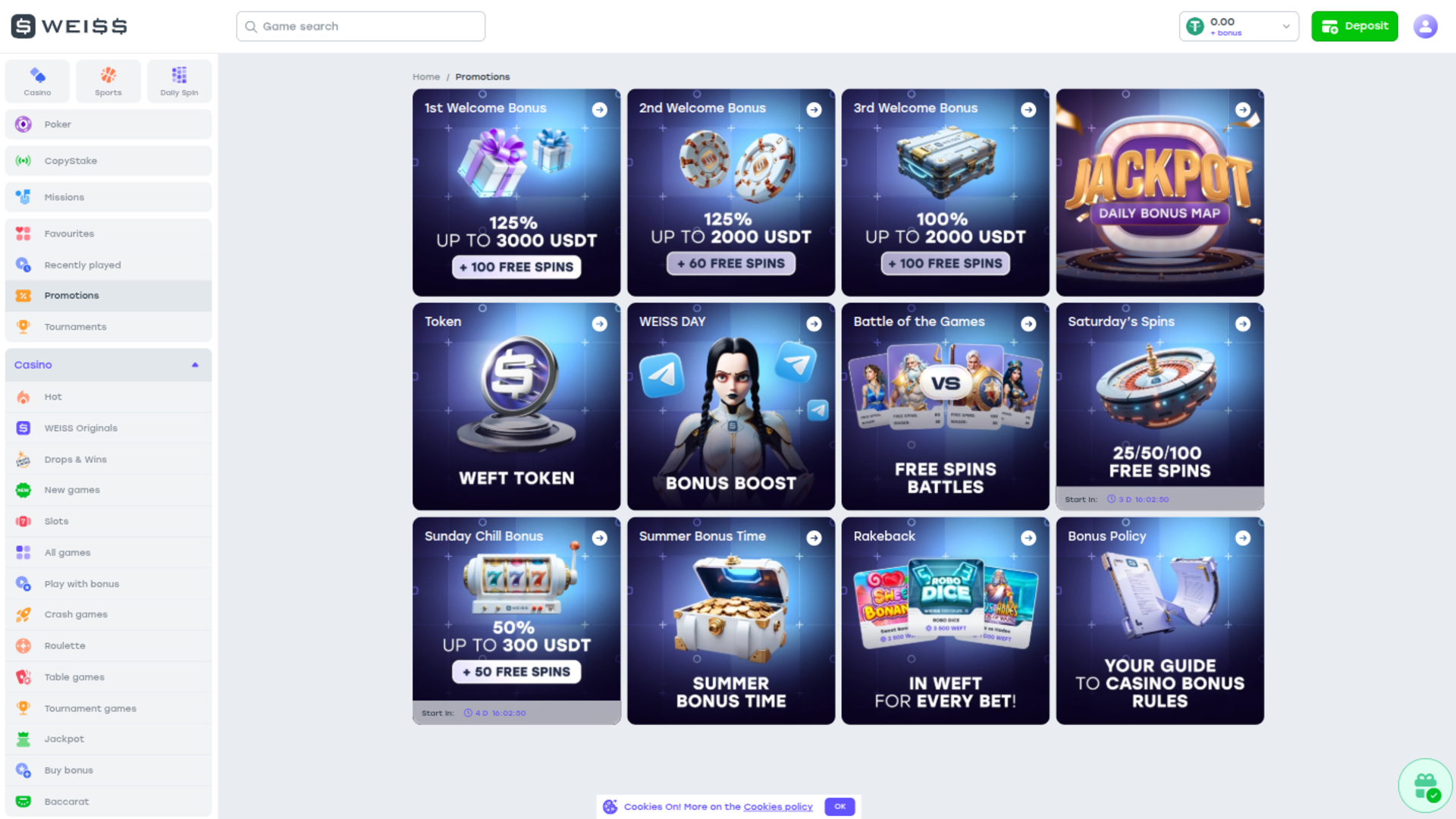Select the Sports section icon
This screenshot has width=1456, height=819.
click(x=108, y=81)
